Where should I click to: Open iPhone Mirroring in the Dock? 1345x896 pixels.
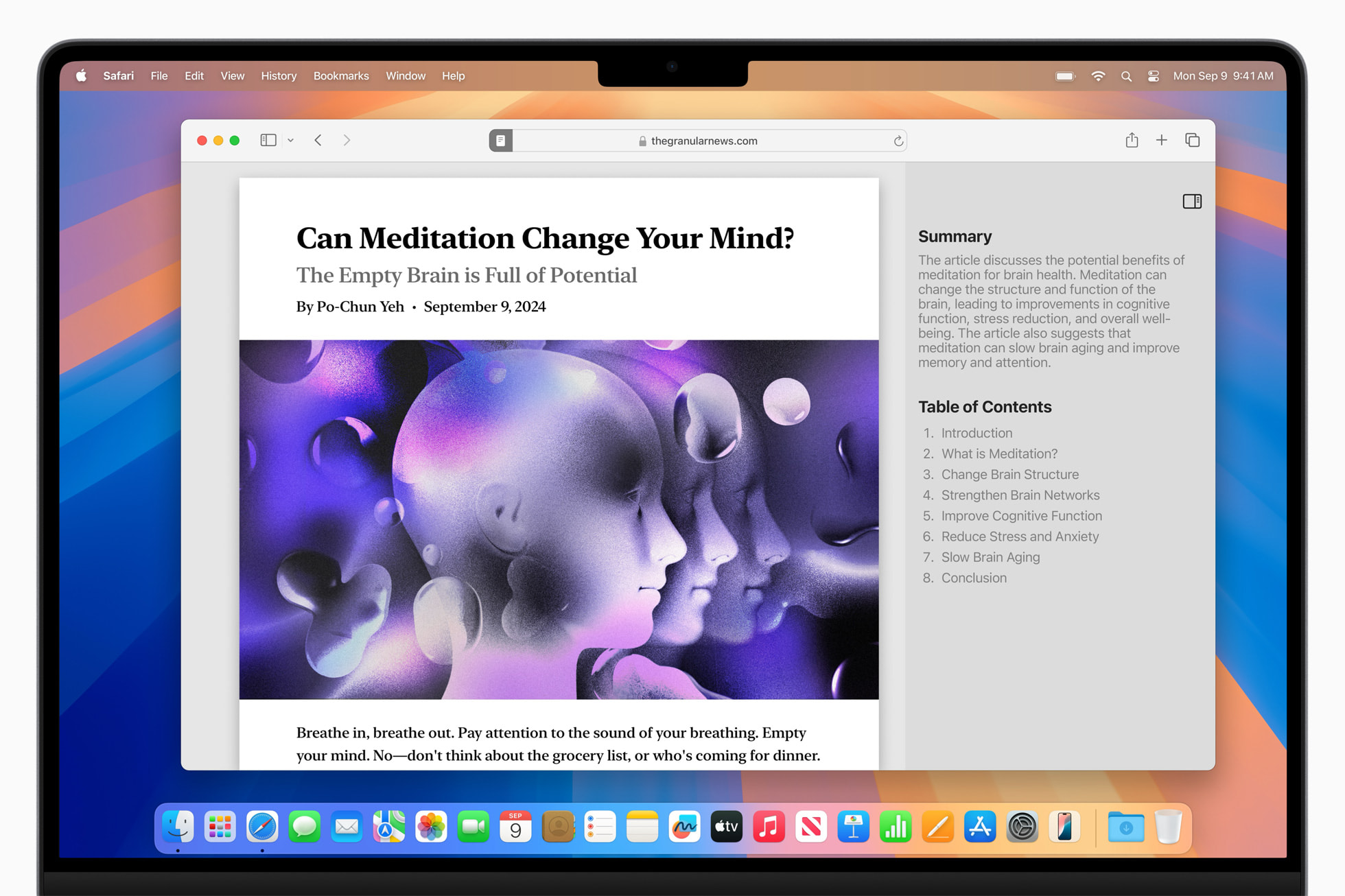(1064, 827)
